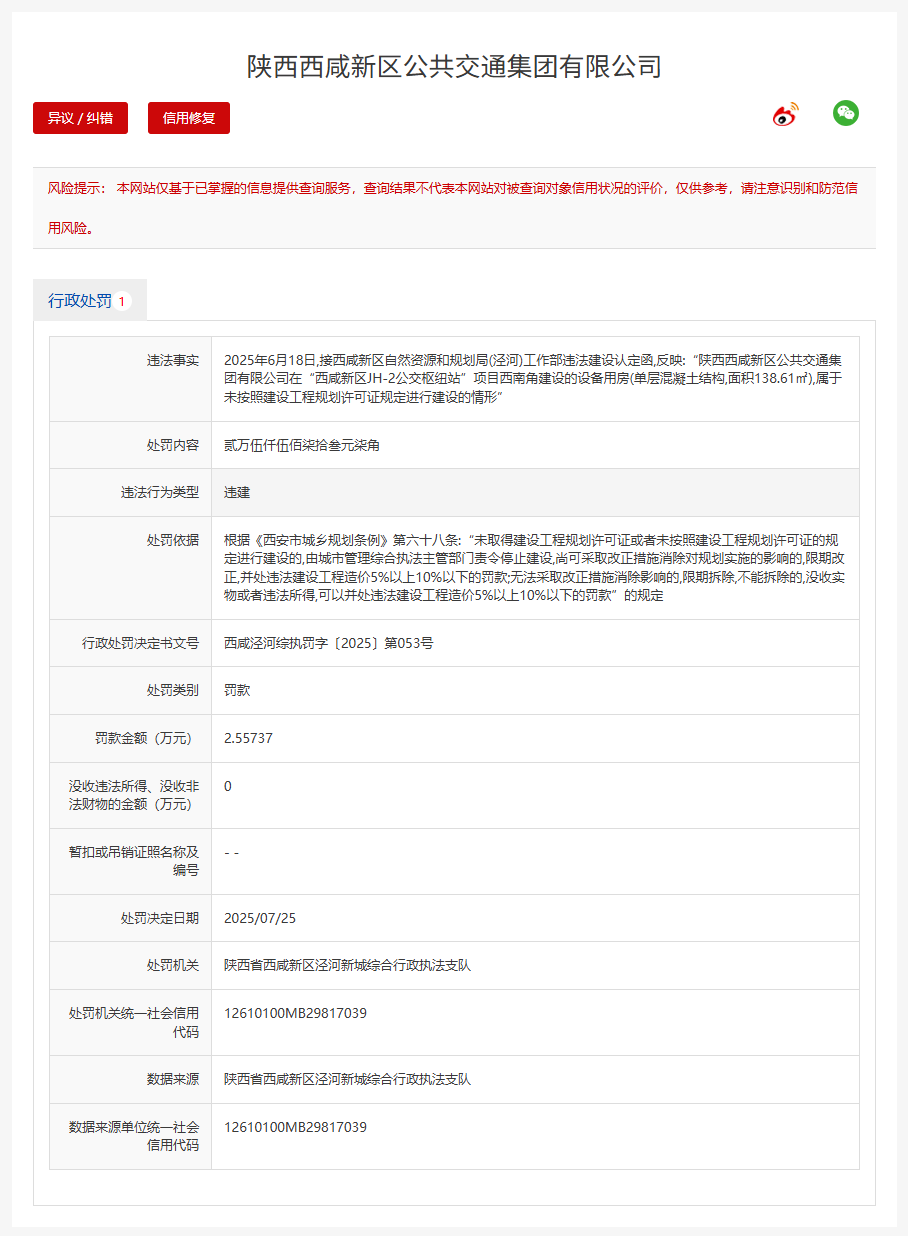Click the badge count 1 on 行政处罚 tab
The width and height of the screenshot is (908, 1236).
click(122, 301)
